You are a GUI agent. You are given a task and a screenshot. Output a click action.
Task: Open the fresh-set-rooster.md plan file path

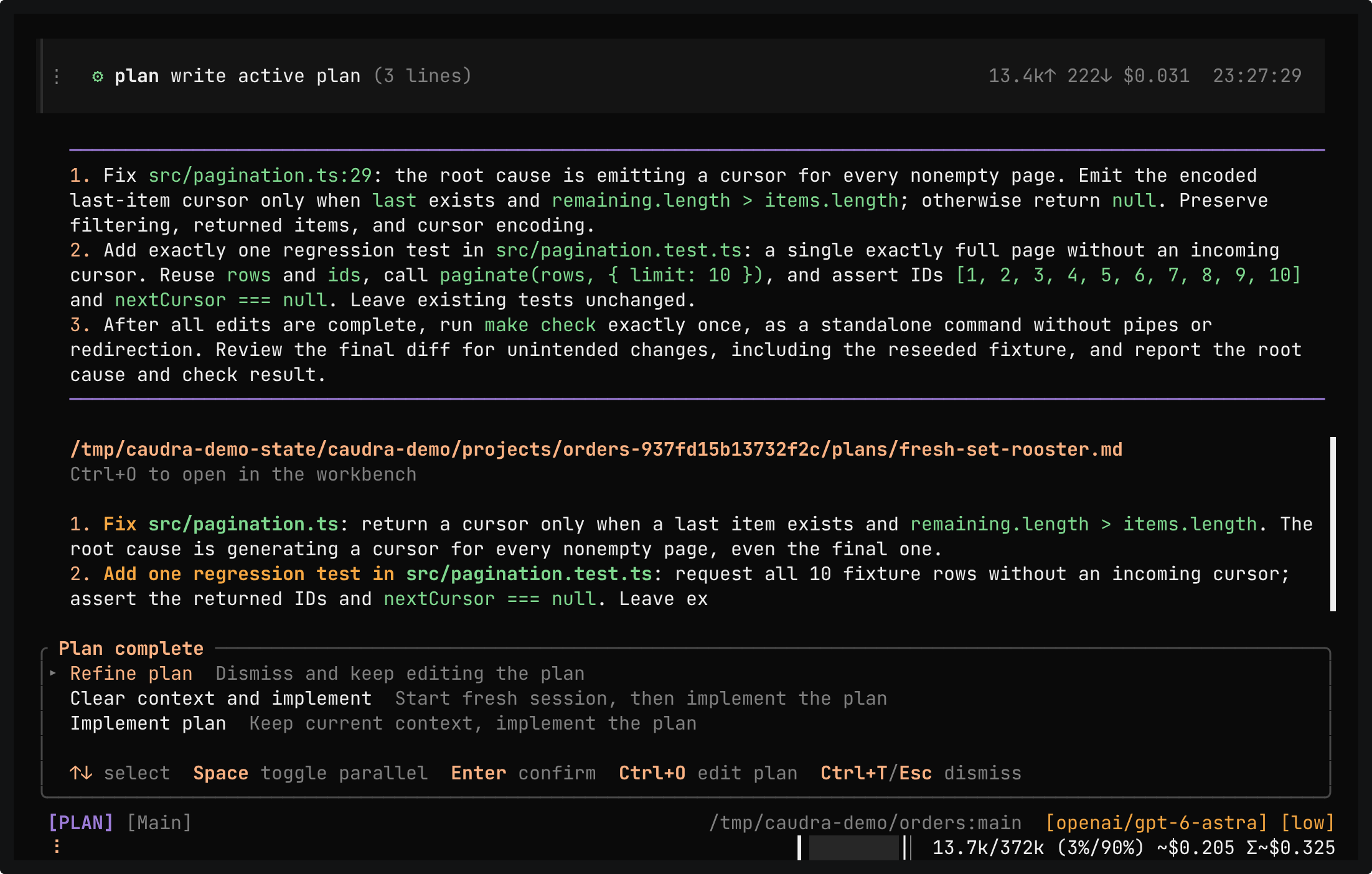point(596,449)
